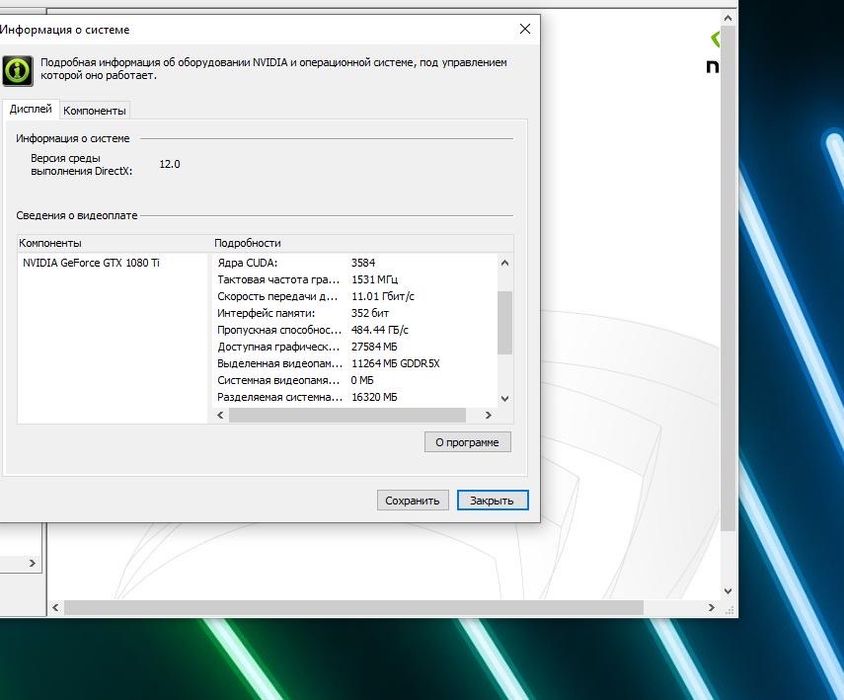Select the Пропускная способность row
The image size is (844, 700).
click(x=355, y=330)
